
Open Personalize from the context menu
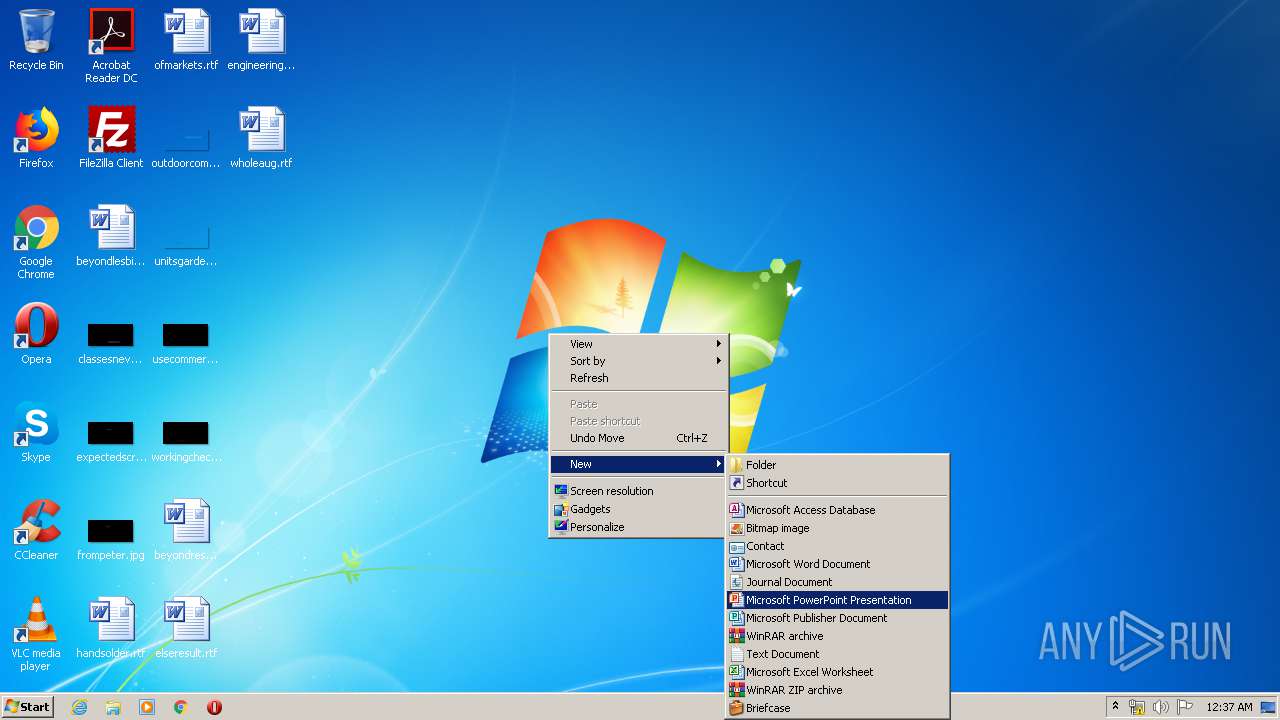tap(638, 527)
